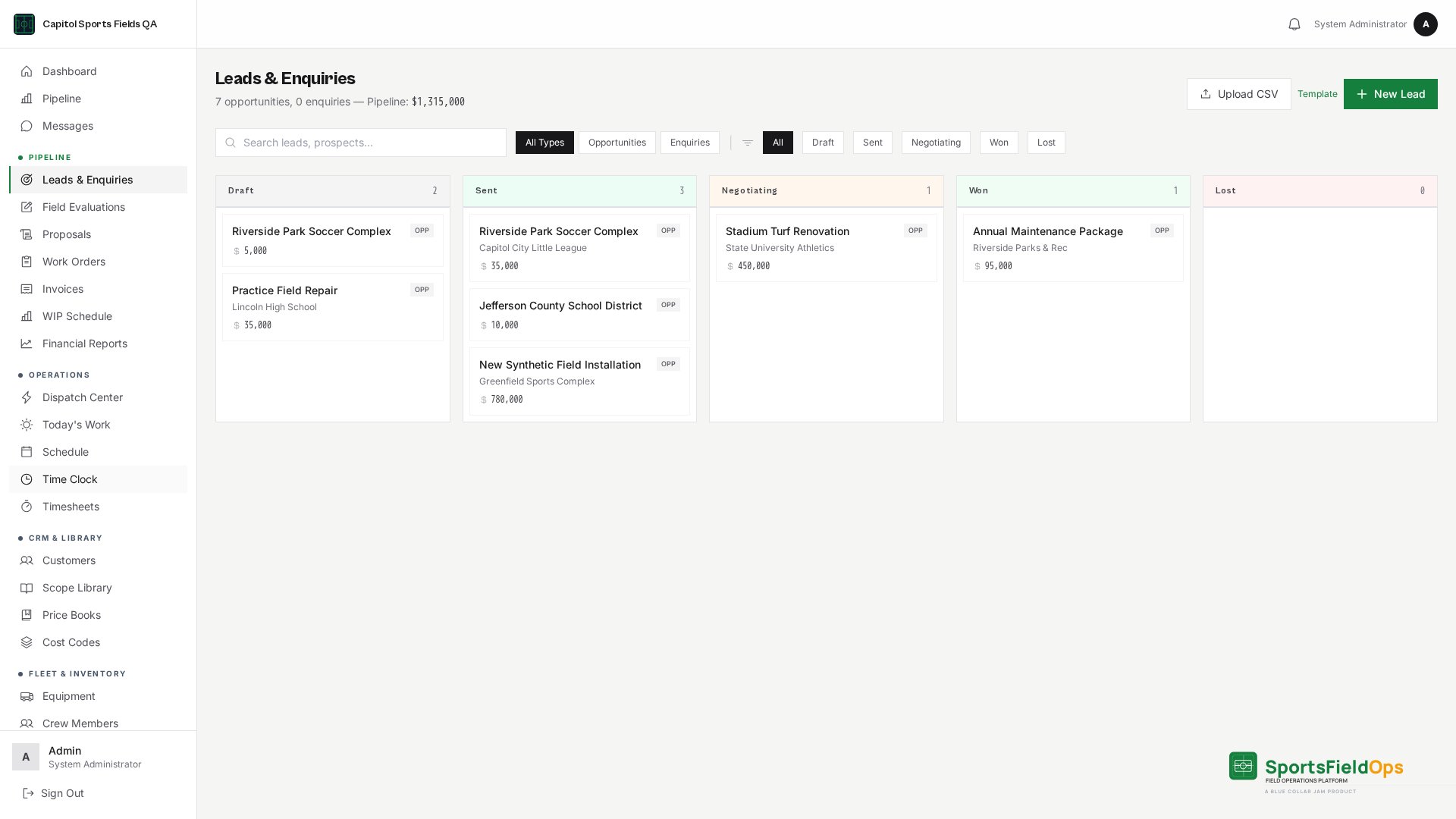1456x819 pixels.
Task: Click the $780,000 amount value
Action: (x=507, y=400)
